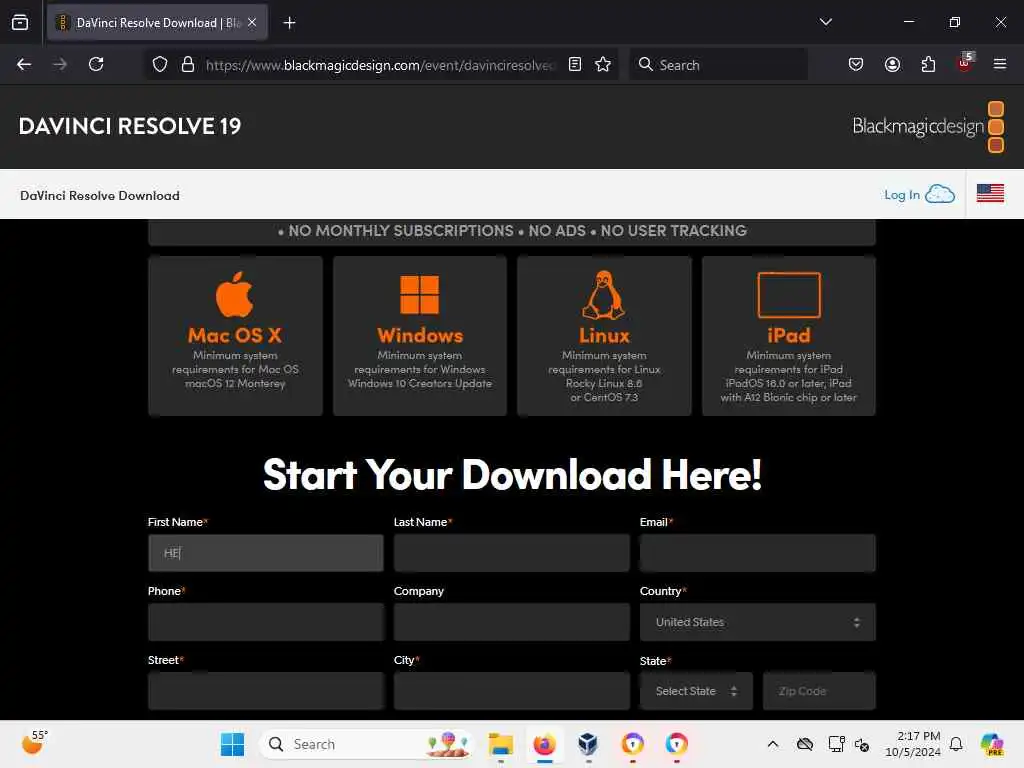Click the Last Name input field
The image size is (1024, 768).
[x=511, y=553]
